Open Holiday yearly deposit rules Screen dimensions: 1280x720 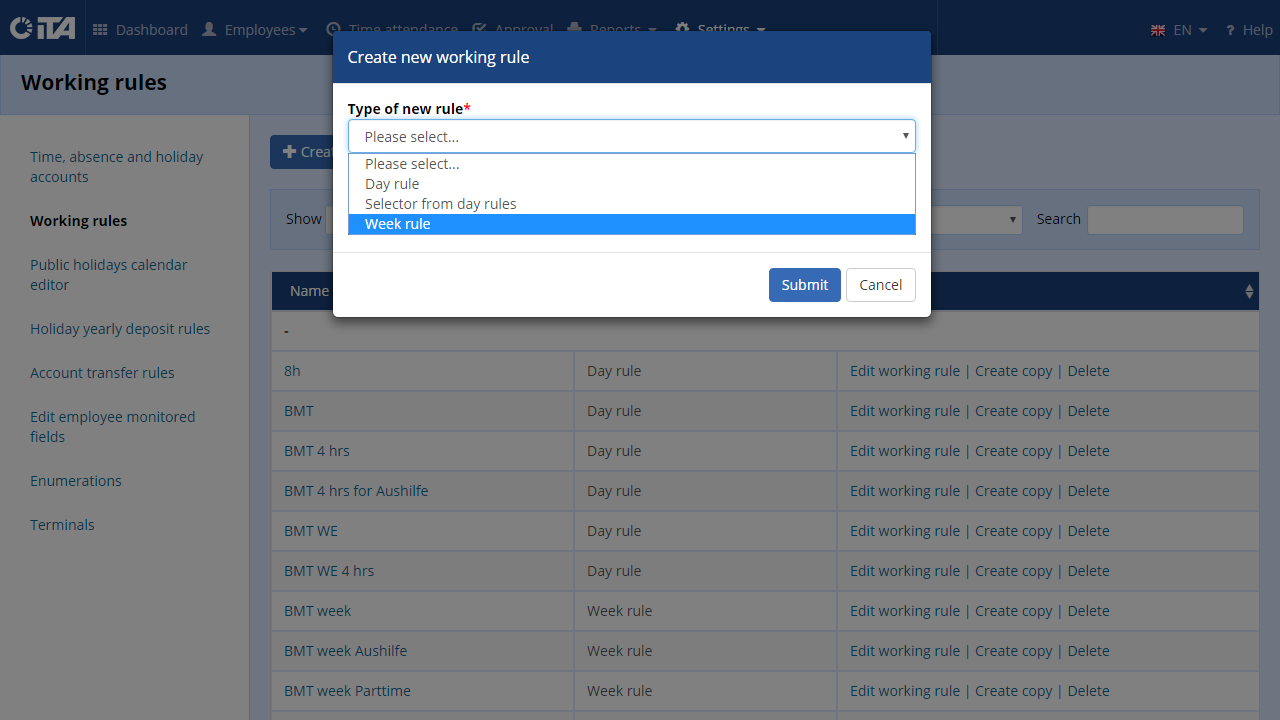(x=120, y=329)
